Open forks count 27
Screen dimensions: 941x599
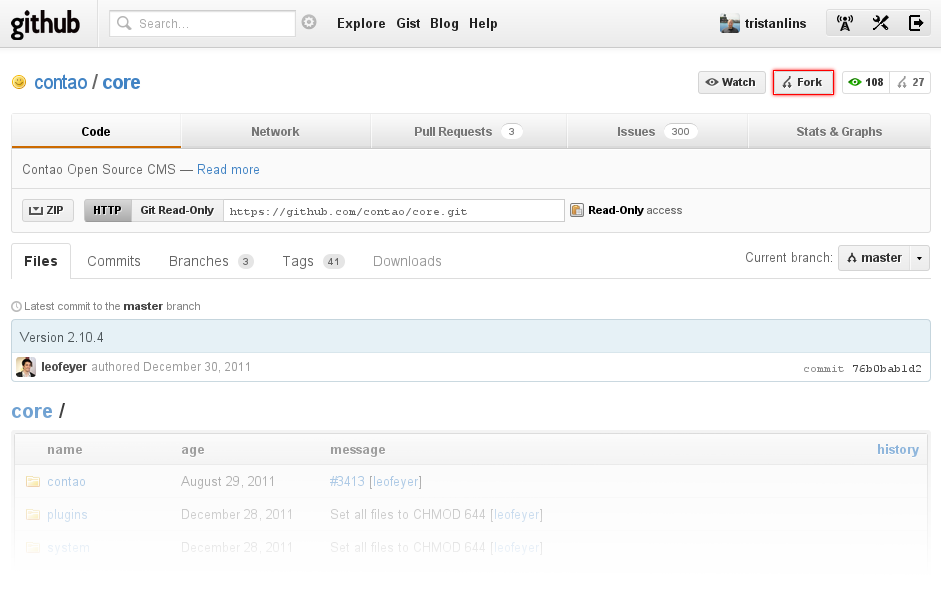[911, 82]
